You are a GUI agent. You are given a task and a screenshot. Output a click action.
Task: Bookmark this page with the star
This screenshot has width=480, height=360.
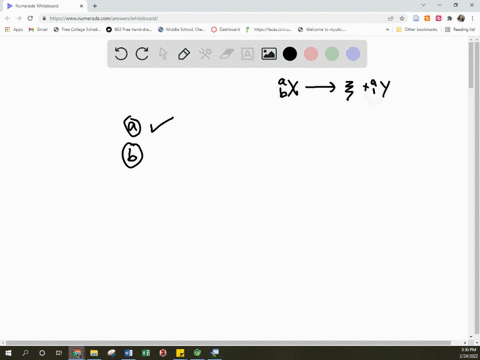coord(402,18)
